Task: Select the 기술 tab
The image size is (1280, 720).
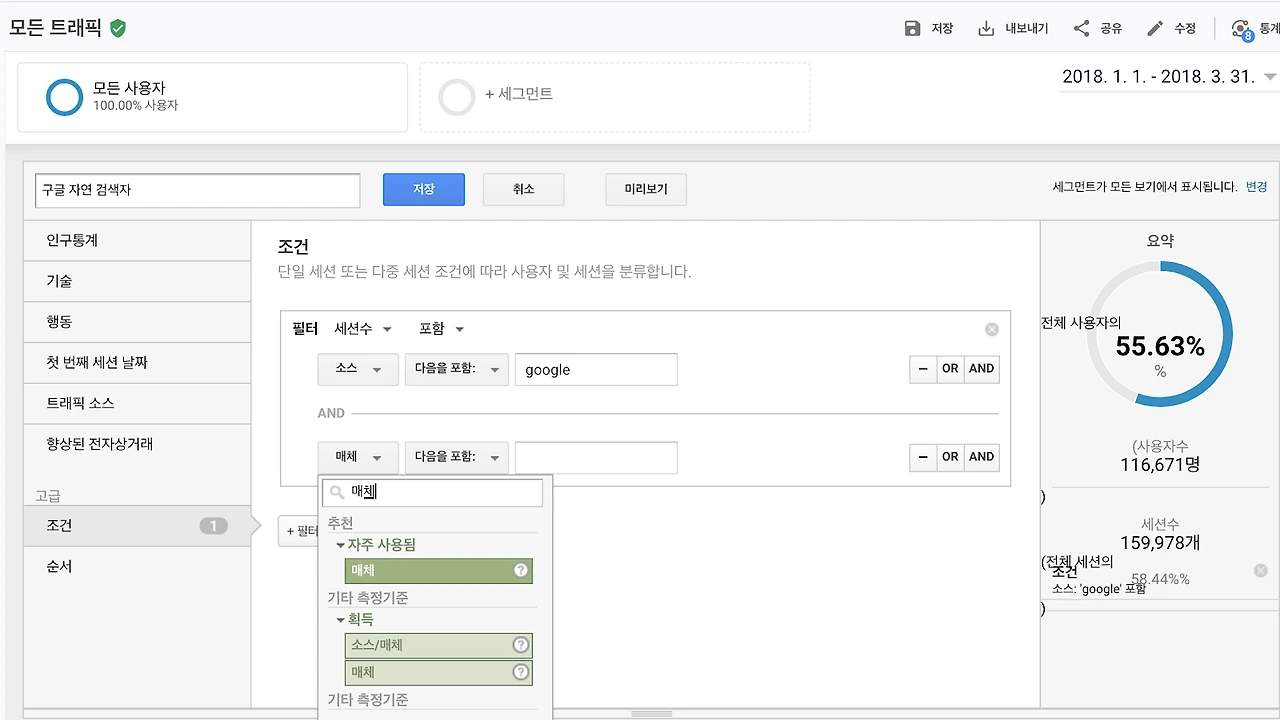Action: 137,282
